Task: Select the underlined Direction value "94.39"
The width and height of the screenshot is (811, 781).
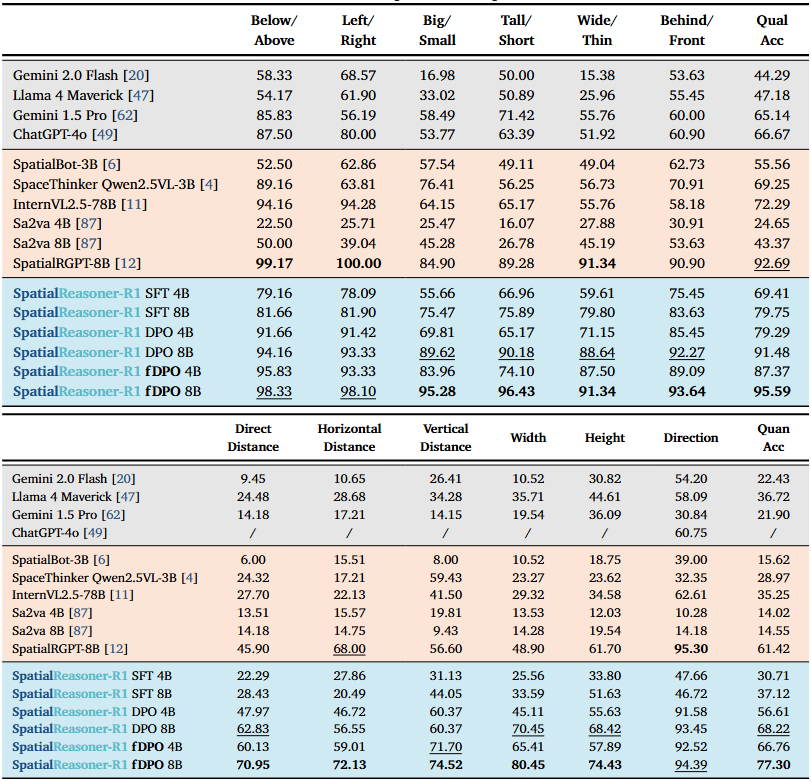Action: (x=691, y=765)
